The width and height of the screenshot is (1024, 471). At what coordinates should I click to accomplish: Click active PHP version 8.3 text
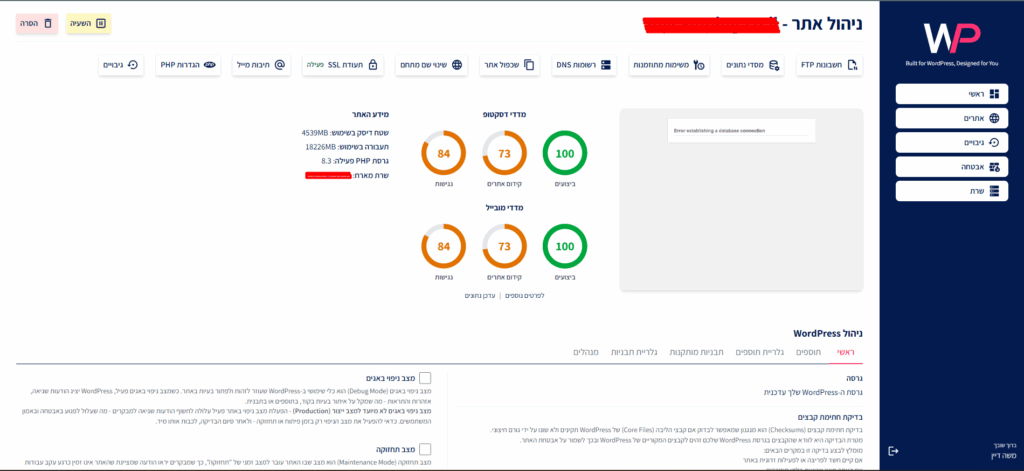[355, 160]
